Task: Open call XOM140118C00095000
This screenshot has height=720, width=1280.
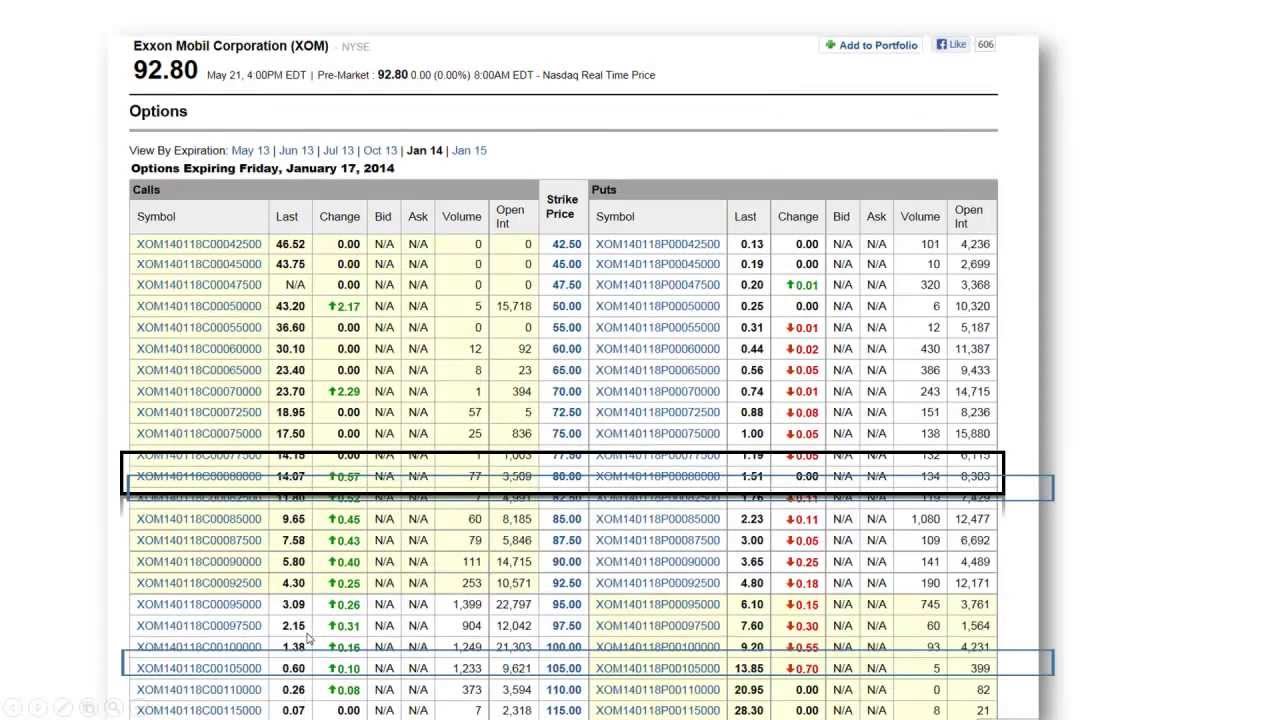Action: 199,604
